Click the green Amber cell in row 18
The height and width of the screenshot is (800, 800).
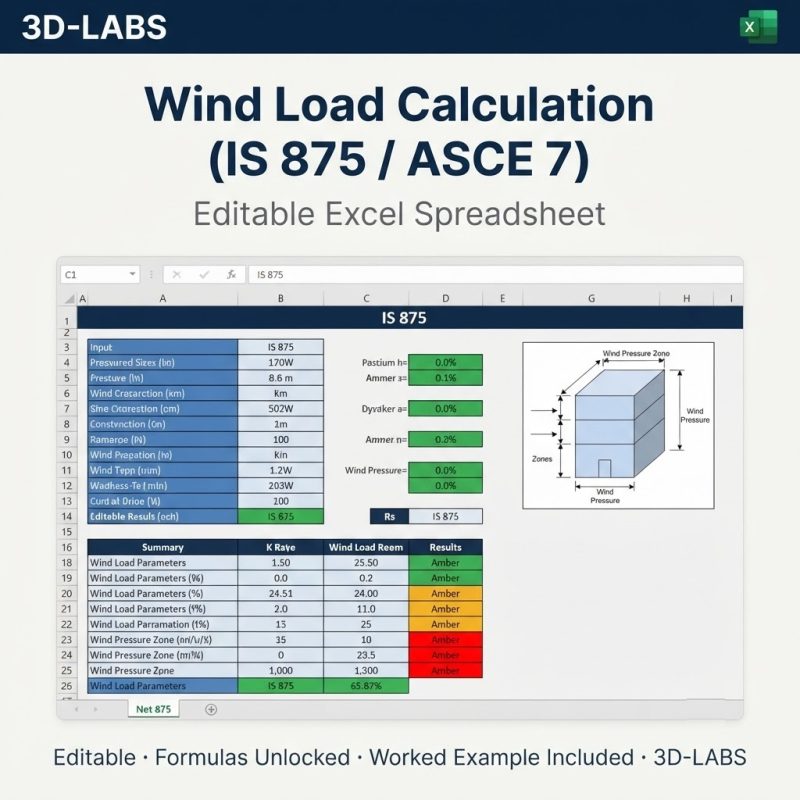tap(445, 563)
